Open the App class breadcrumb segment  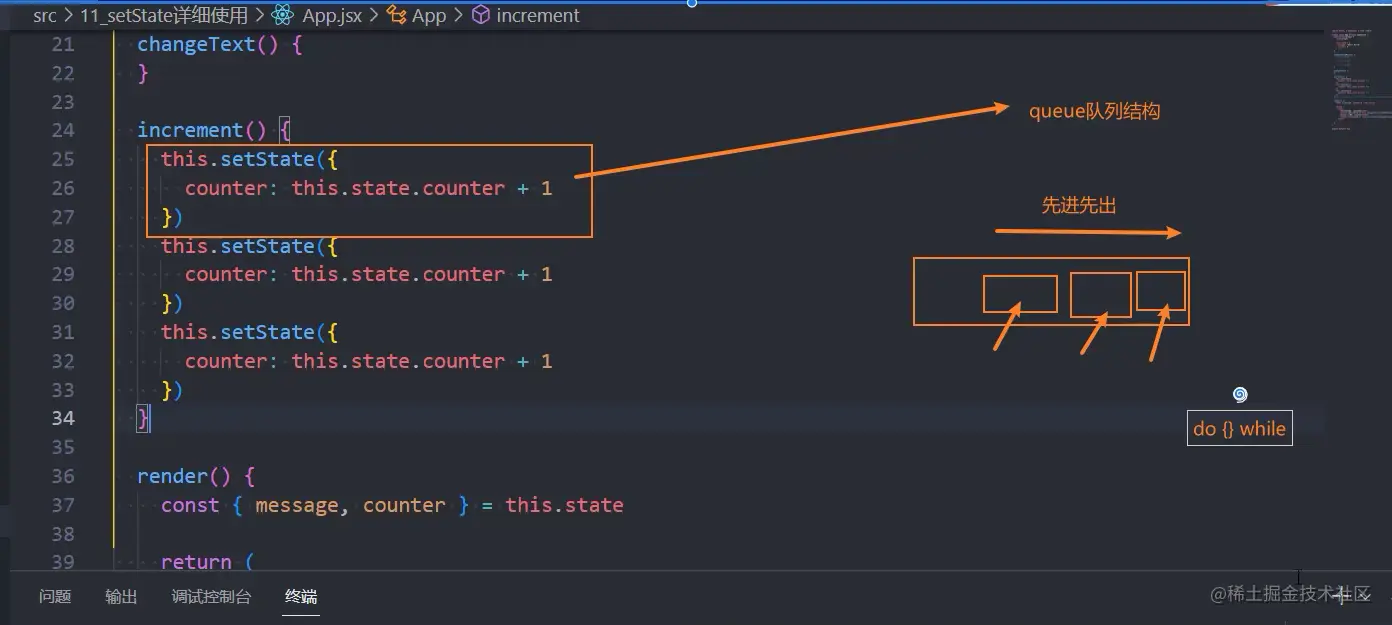(429, 15)
